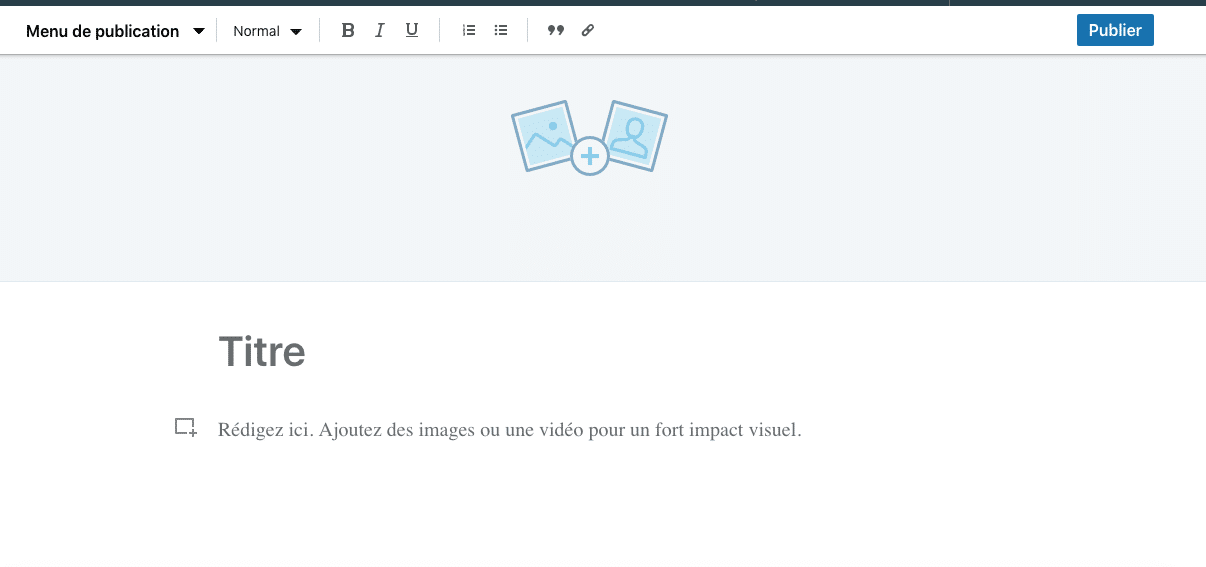Add a cover image via photo icon
Viewport: 1206px width, 567px height.
click(x=590, y=137)
